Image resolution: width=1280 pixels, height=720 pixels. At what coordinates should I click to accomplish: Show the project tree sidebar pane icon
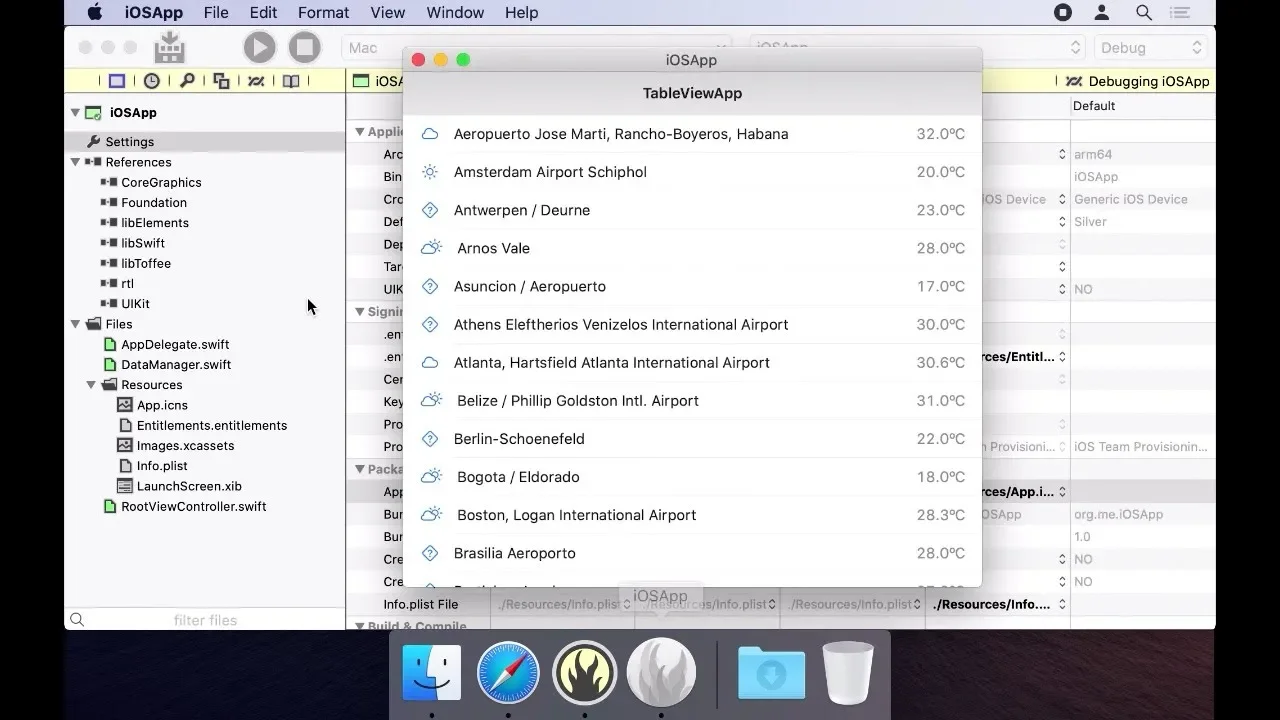pos(117,81)
